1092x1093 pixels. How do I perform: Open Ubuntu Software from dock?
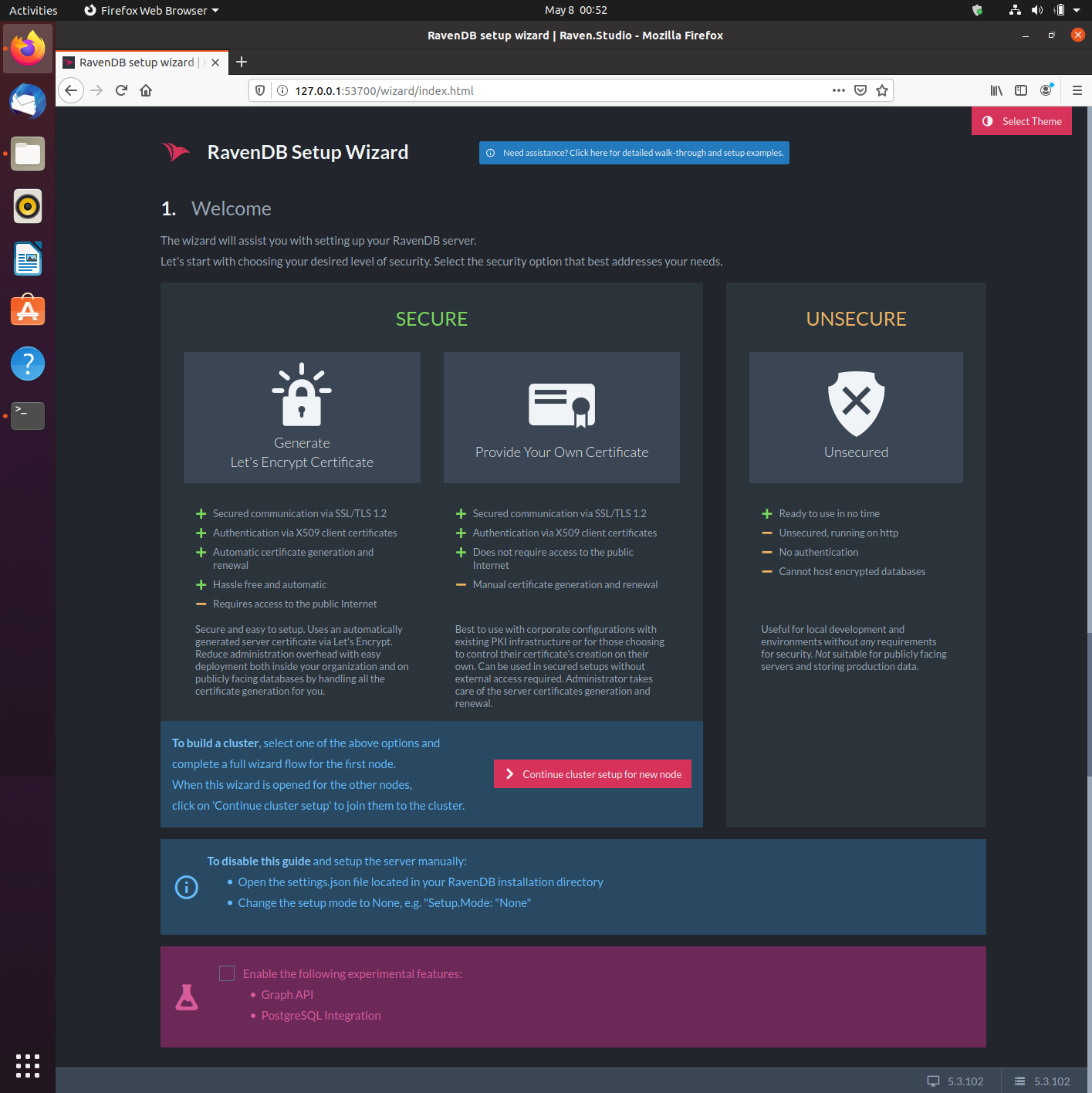28,311
